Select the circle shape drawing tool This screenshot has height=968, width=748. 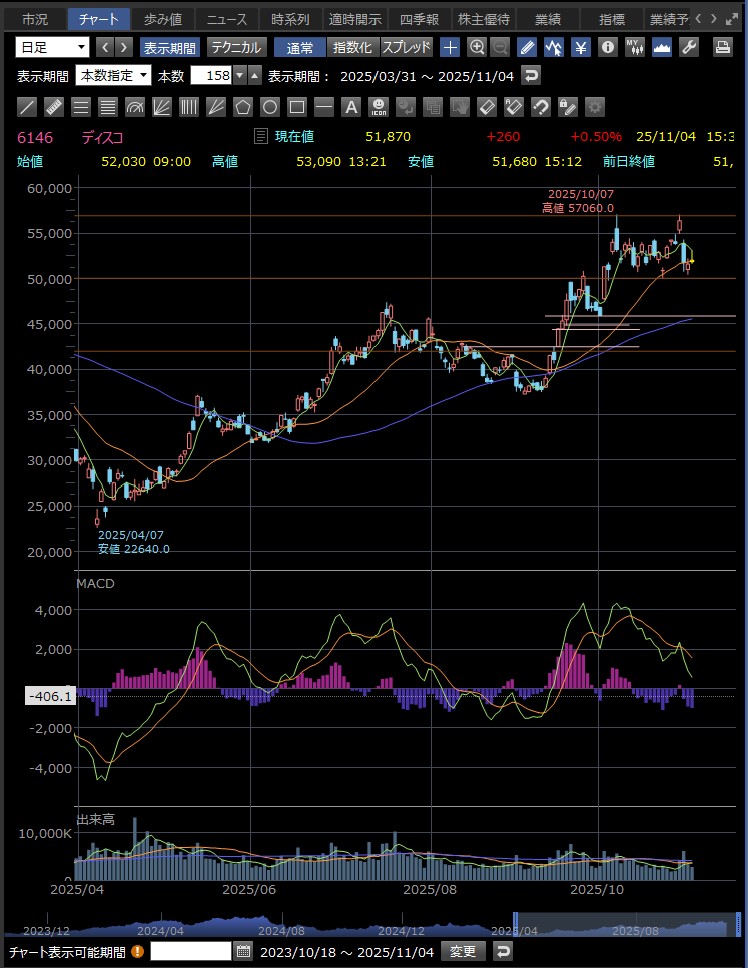(270, 107)
